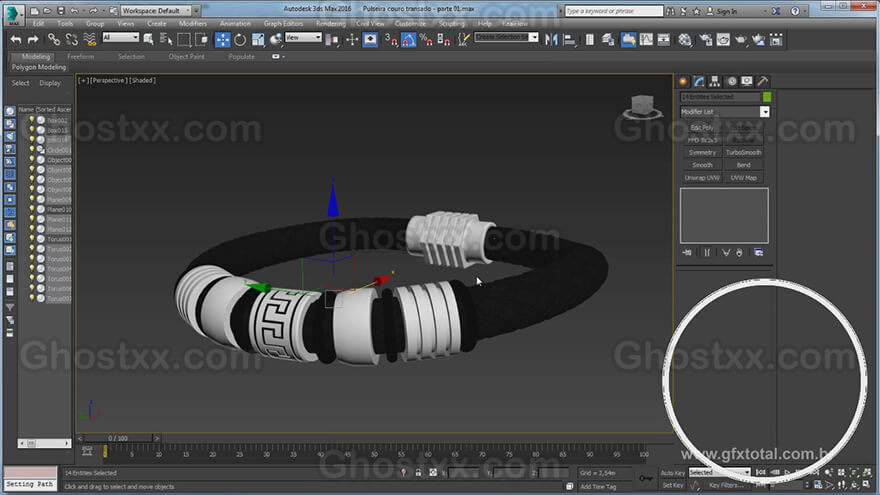Click the Mirror tool icon
The height and width of the screenshot is (495, 880).
551,39
